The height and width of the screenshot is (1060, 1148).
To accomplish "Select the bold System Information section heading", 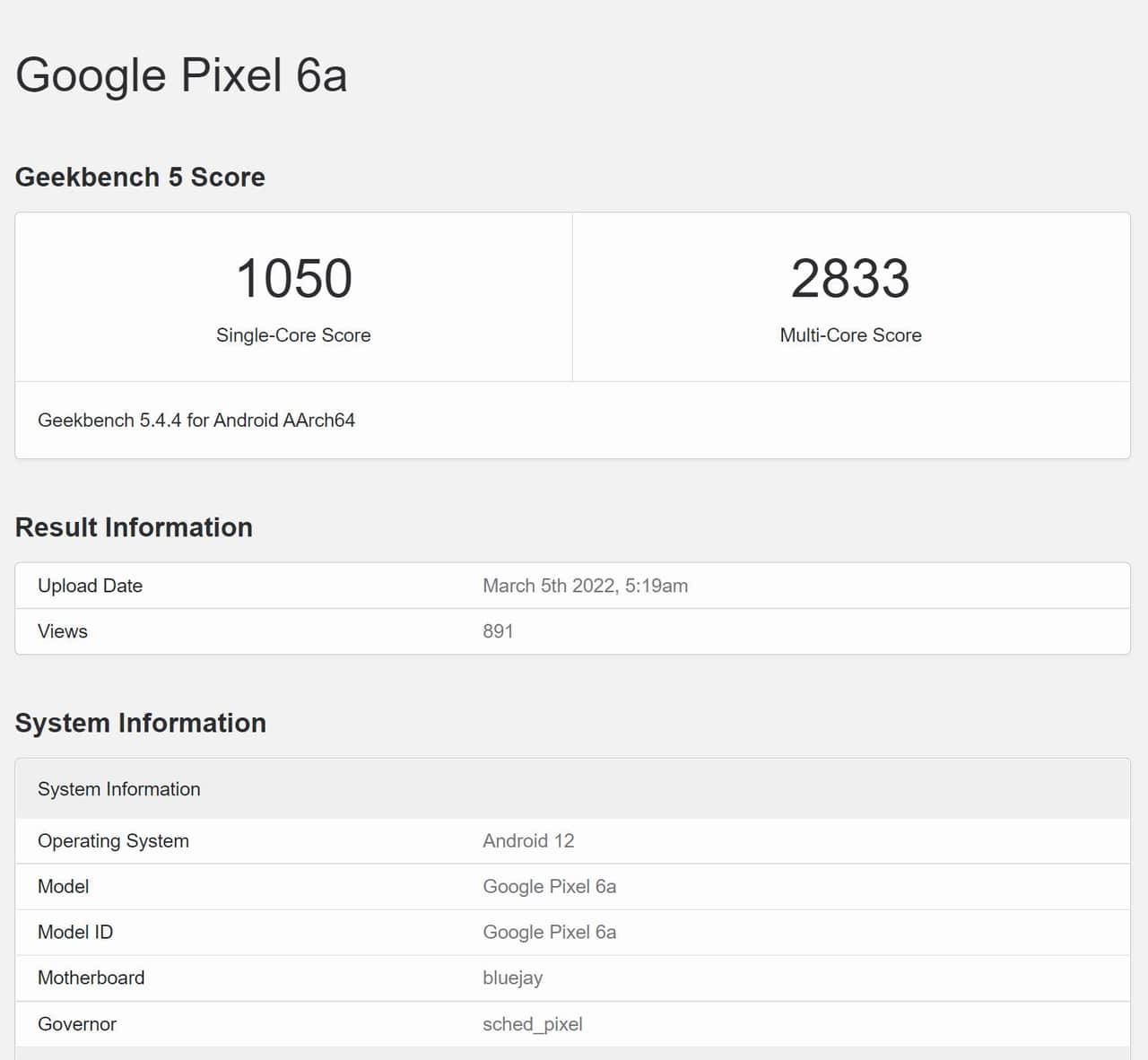I will [x=141, y=723].
